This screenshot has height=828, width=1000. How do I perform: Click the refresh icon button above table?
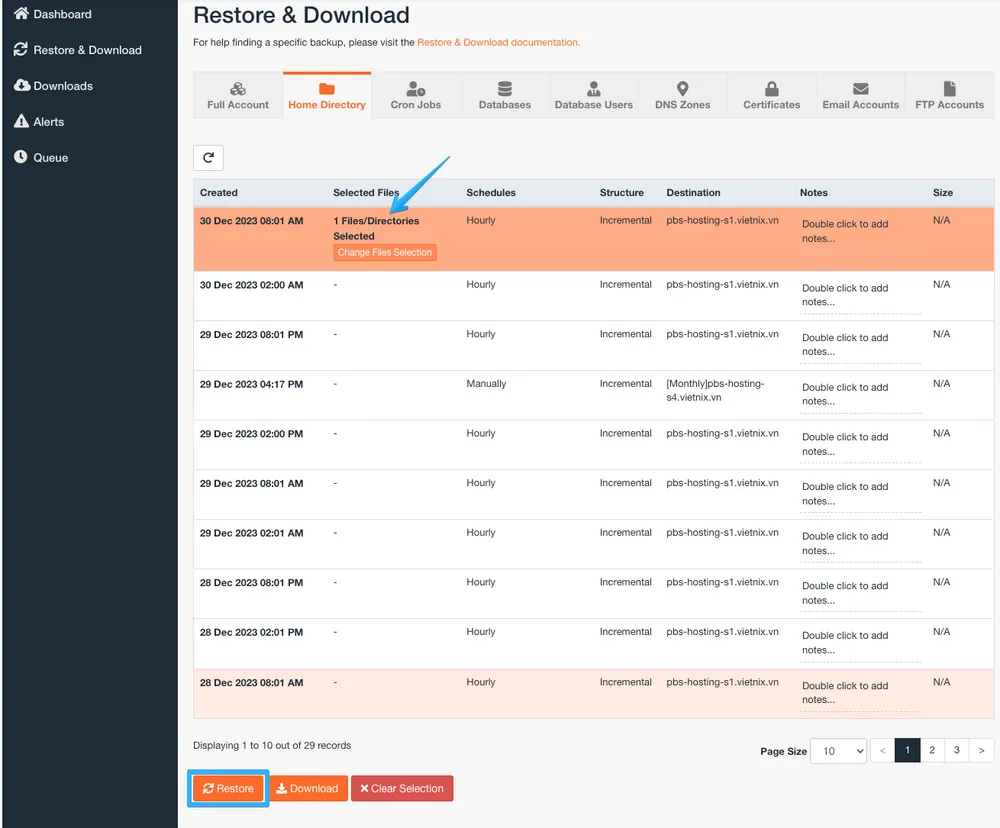(x=208, y=158)
